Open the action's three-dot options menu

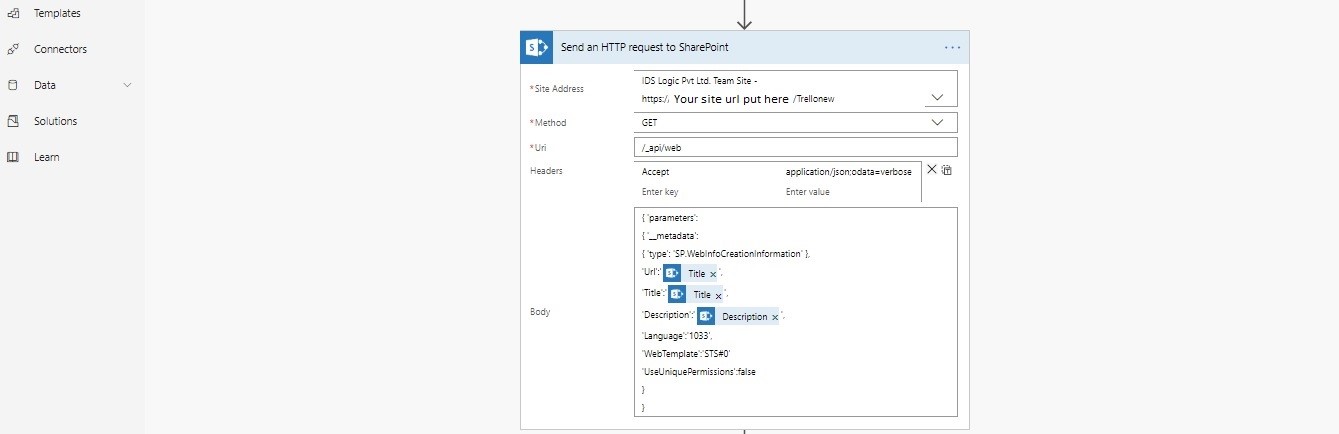952,47
